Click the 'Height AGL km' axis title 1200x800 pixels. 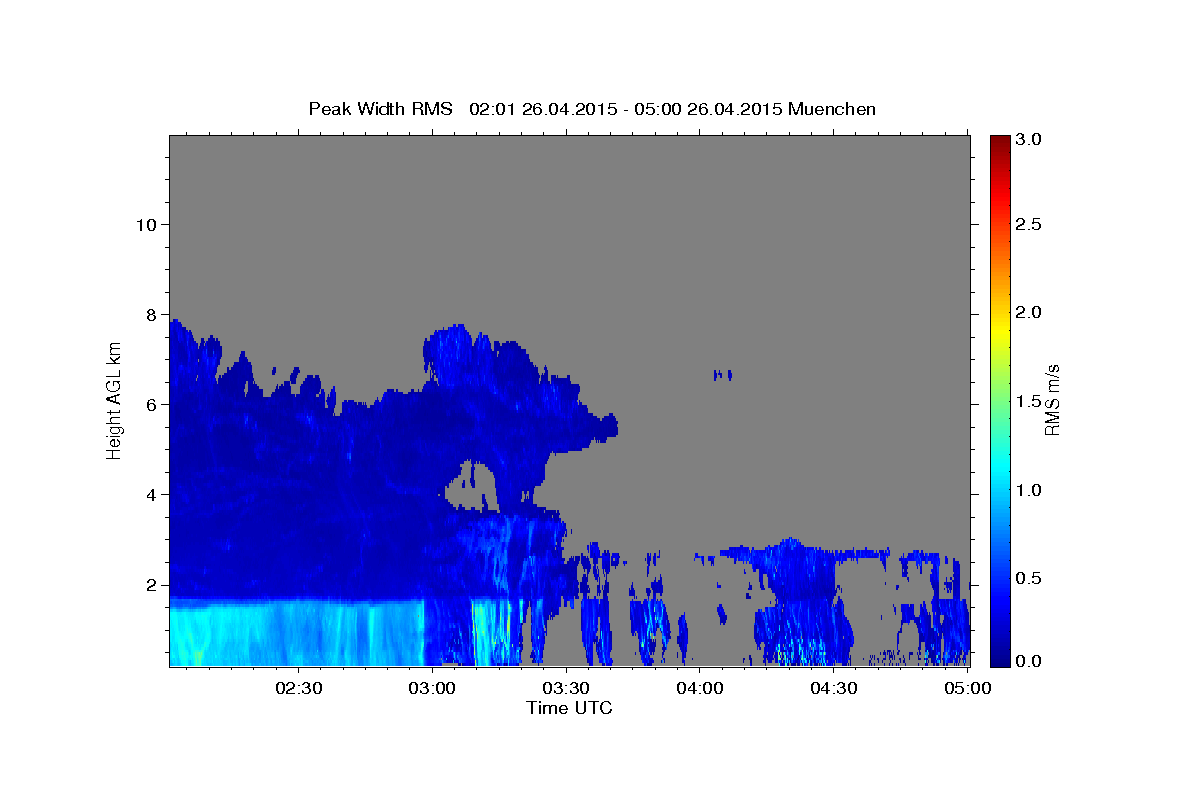tap(115, 400)
